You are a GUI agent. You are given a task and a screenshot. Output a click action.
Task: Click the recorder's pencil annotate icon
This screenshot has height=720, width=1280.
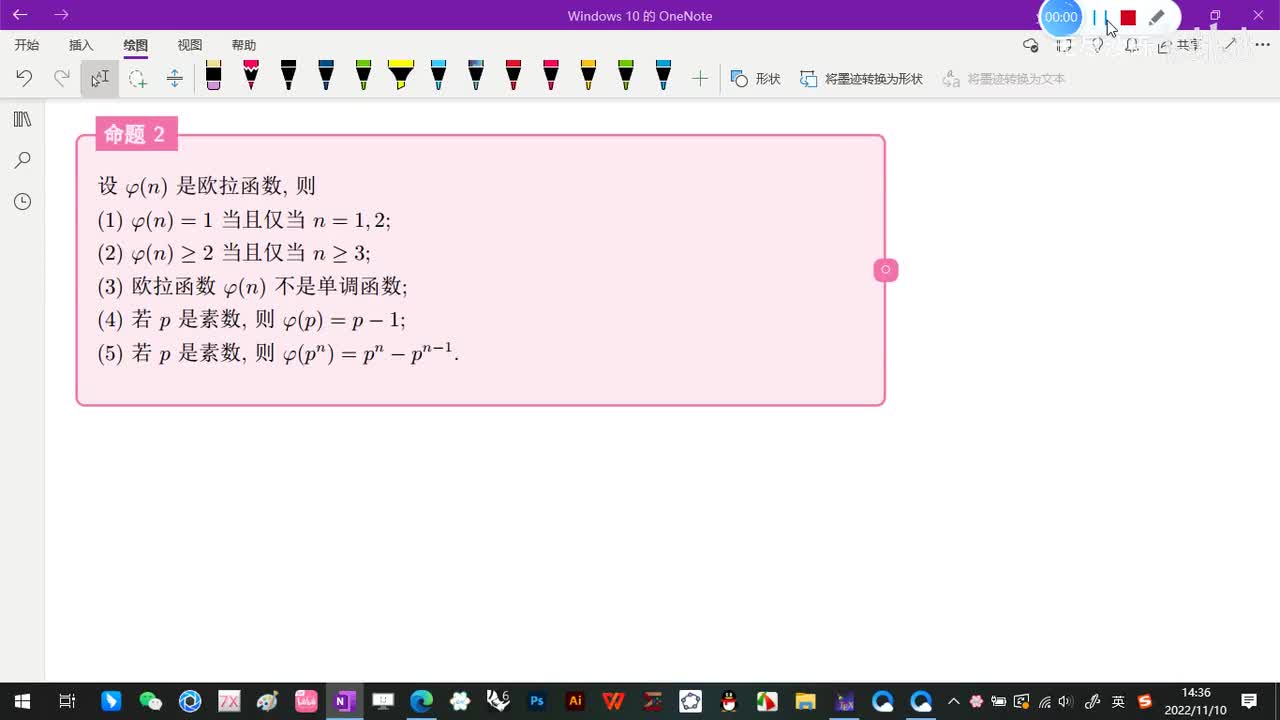pos(1156,17)
